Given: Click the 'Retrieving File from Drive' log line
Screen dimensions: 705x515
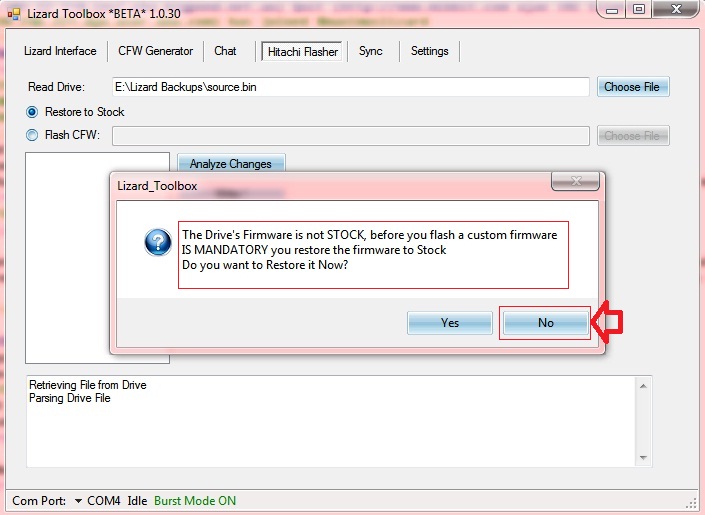Looking at the screenshot, I should click(88, 385).
